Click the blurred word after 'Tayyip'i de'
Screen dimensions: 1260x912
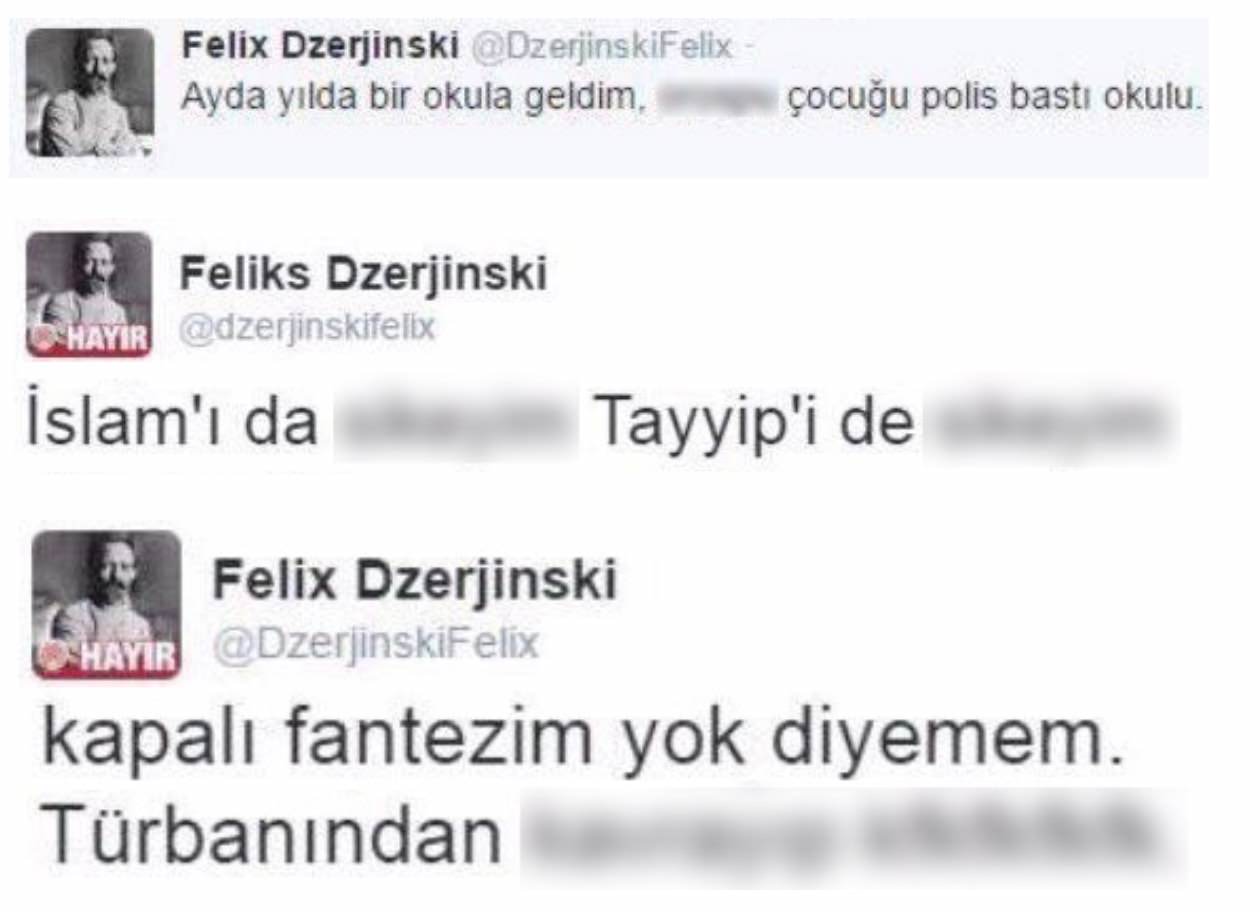coord(1049,424)
